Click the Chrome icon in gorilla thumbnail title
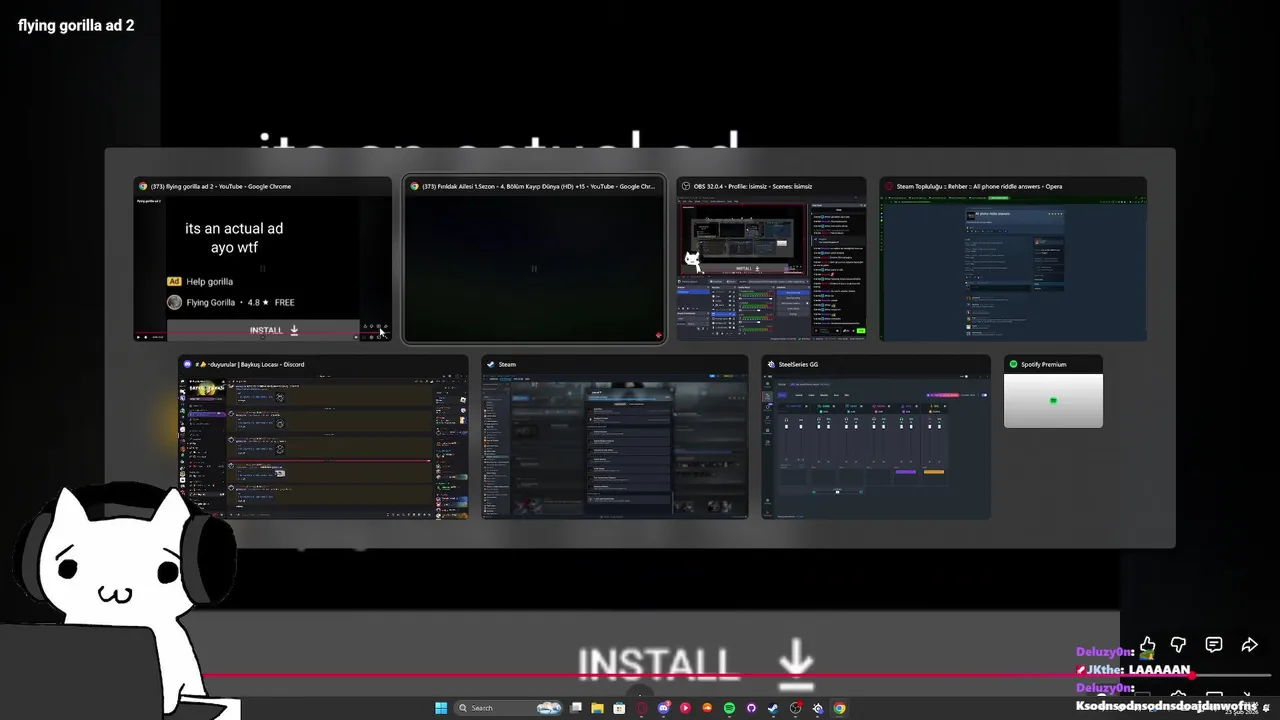This screenshot has width=1280, height=720. coord(143,186)
